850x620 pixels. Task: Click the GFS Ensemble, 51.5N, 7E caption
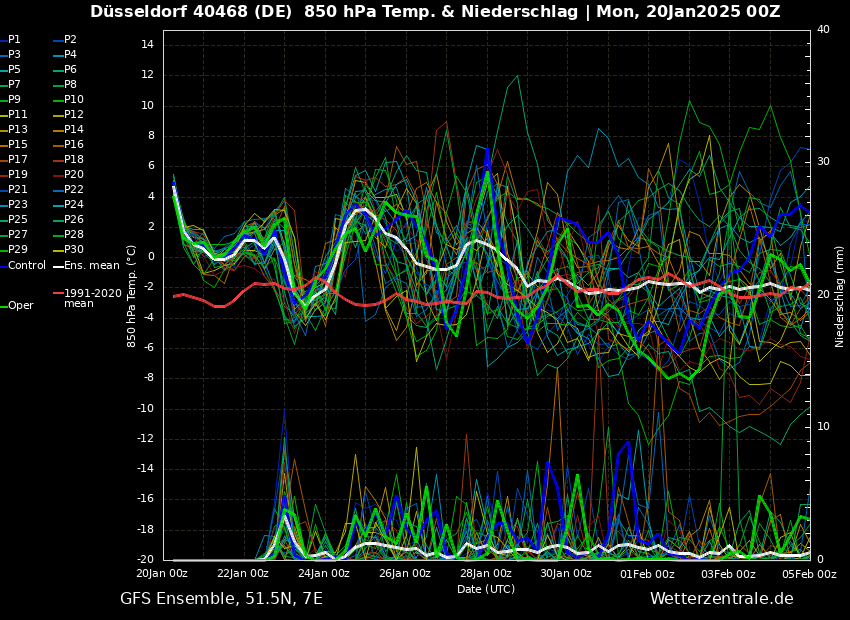coord(221,599)
